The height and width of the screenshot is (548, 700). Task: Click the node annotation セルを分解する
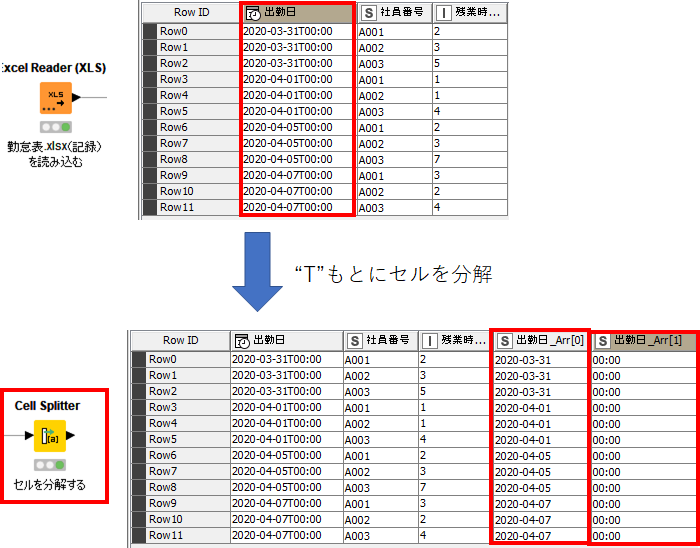(50, 485)
